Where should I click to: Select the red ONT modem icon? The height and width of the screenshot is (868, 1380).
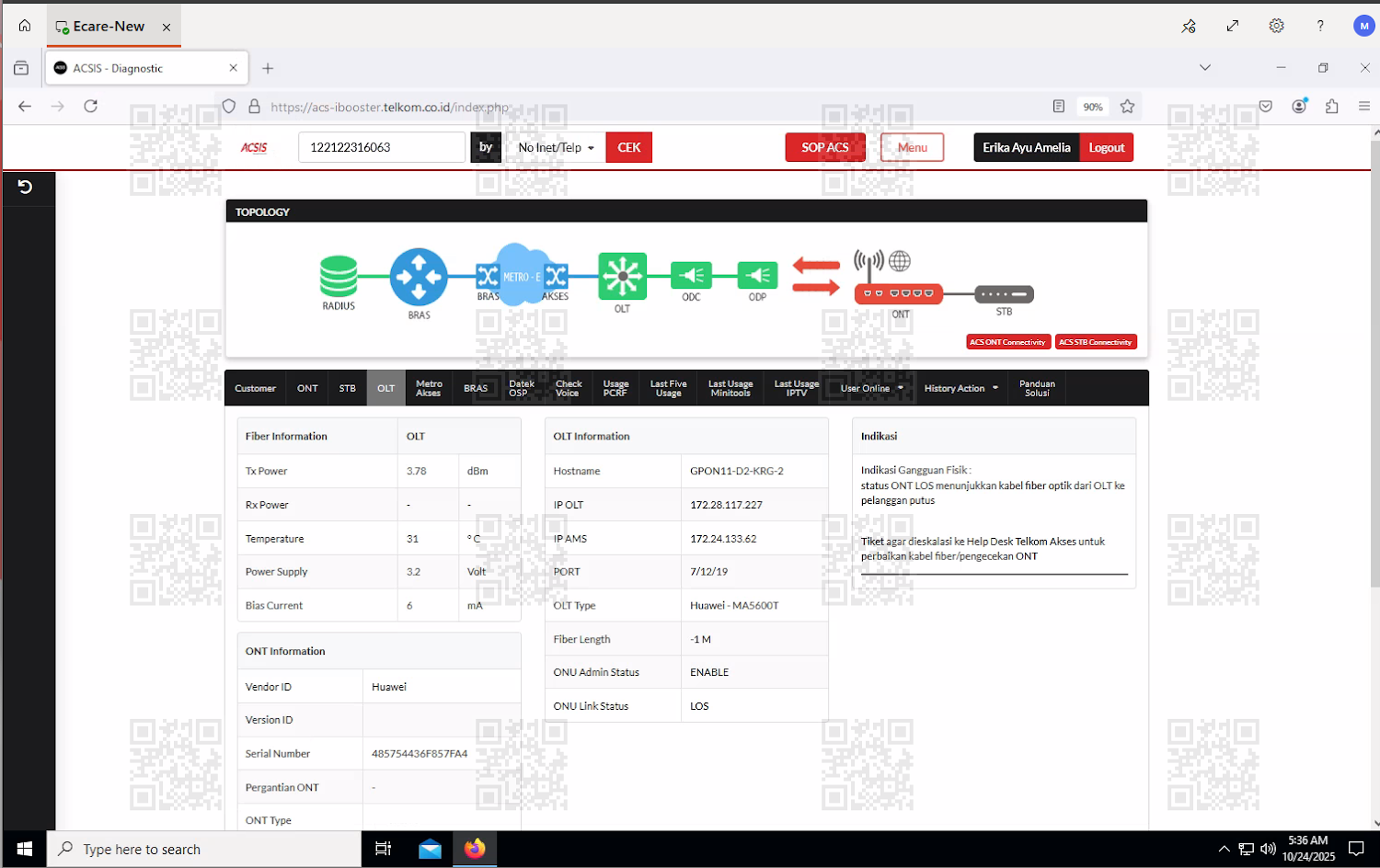click(899, 293)
